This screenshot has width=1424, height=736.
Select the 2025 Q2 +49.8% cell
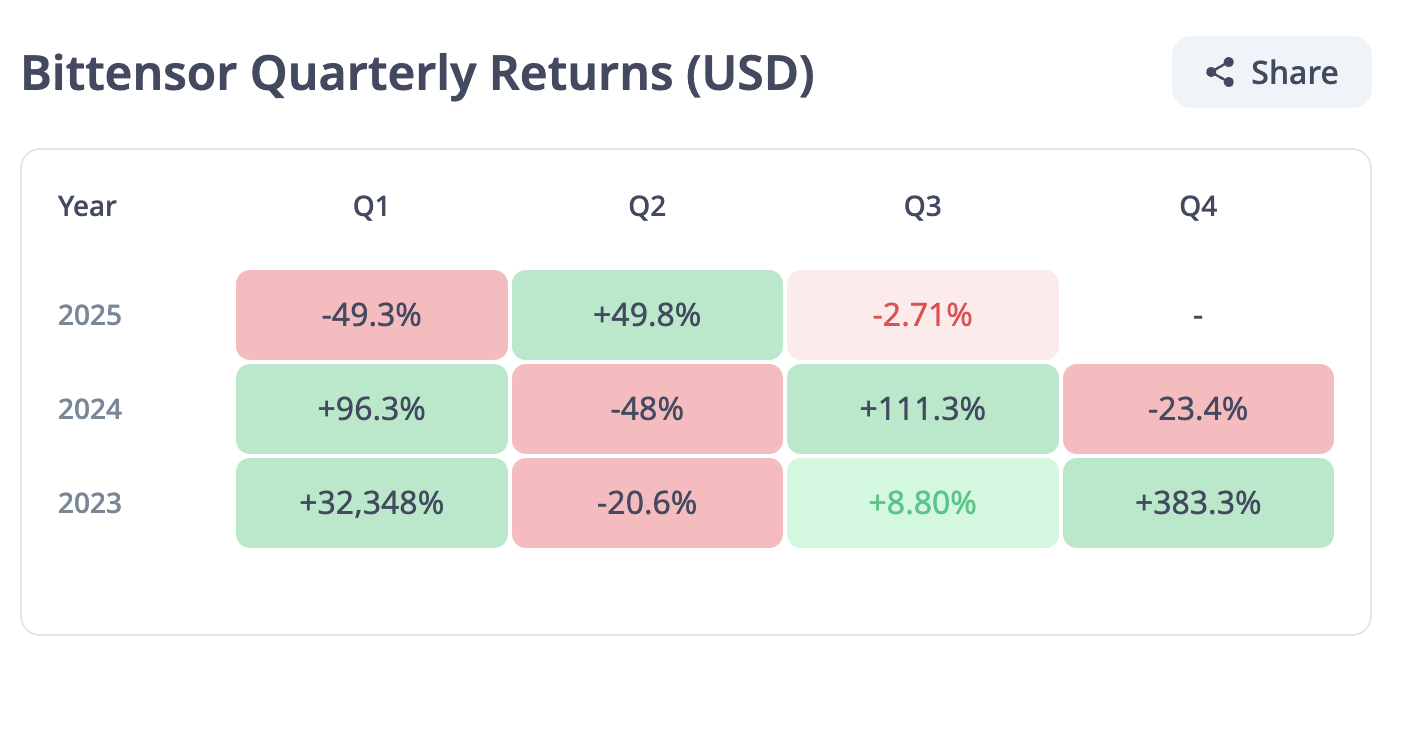click(647, 315)
